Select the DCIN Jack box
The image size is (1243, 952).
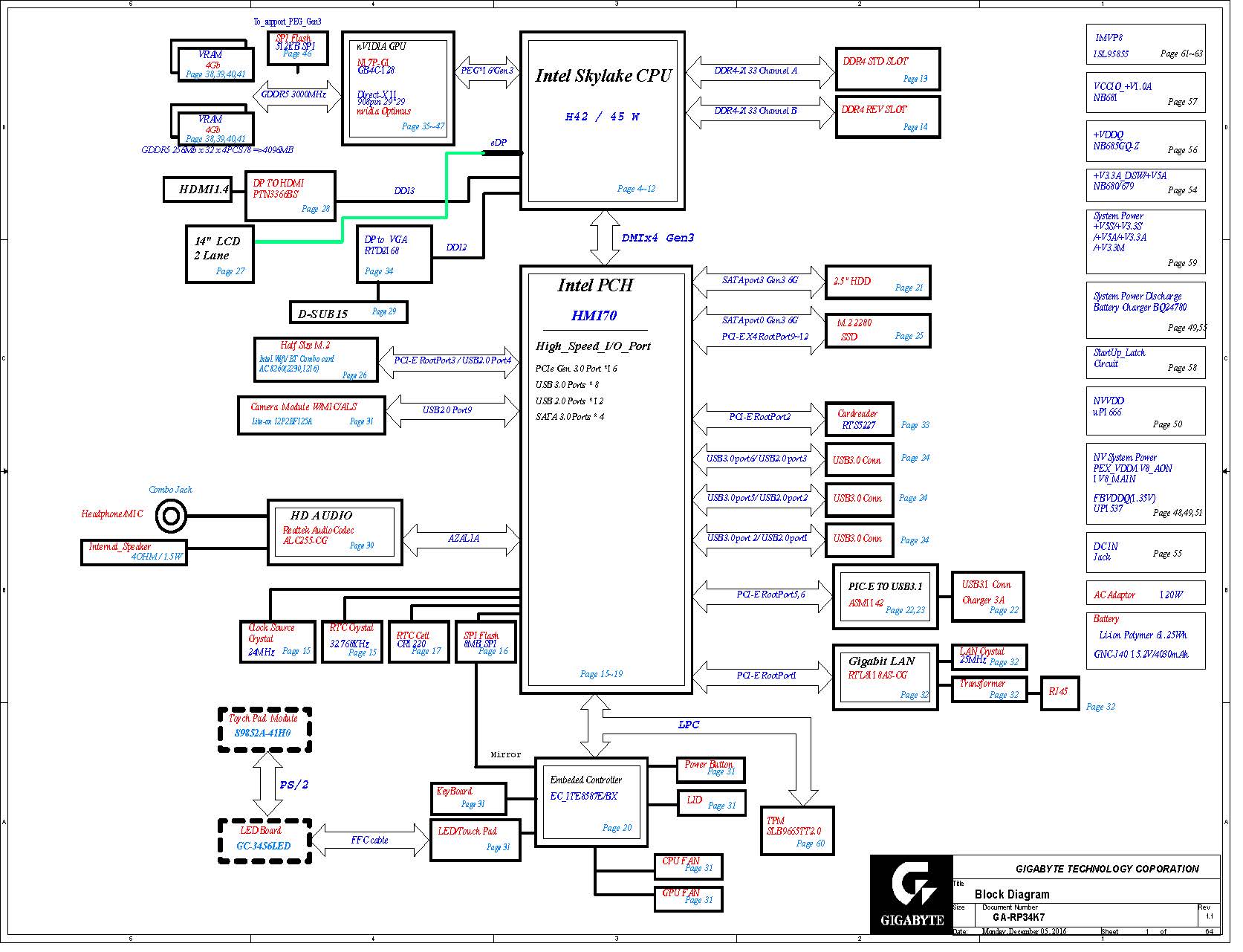coord(1145,552)
